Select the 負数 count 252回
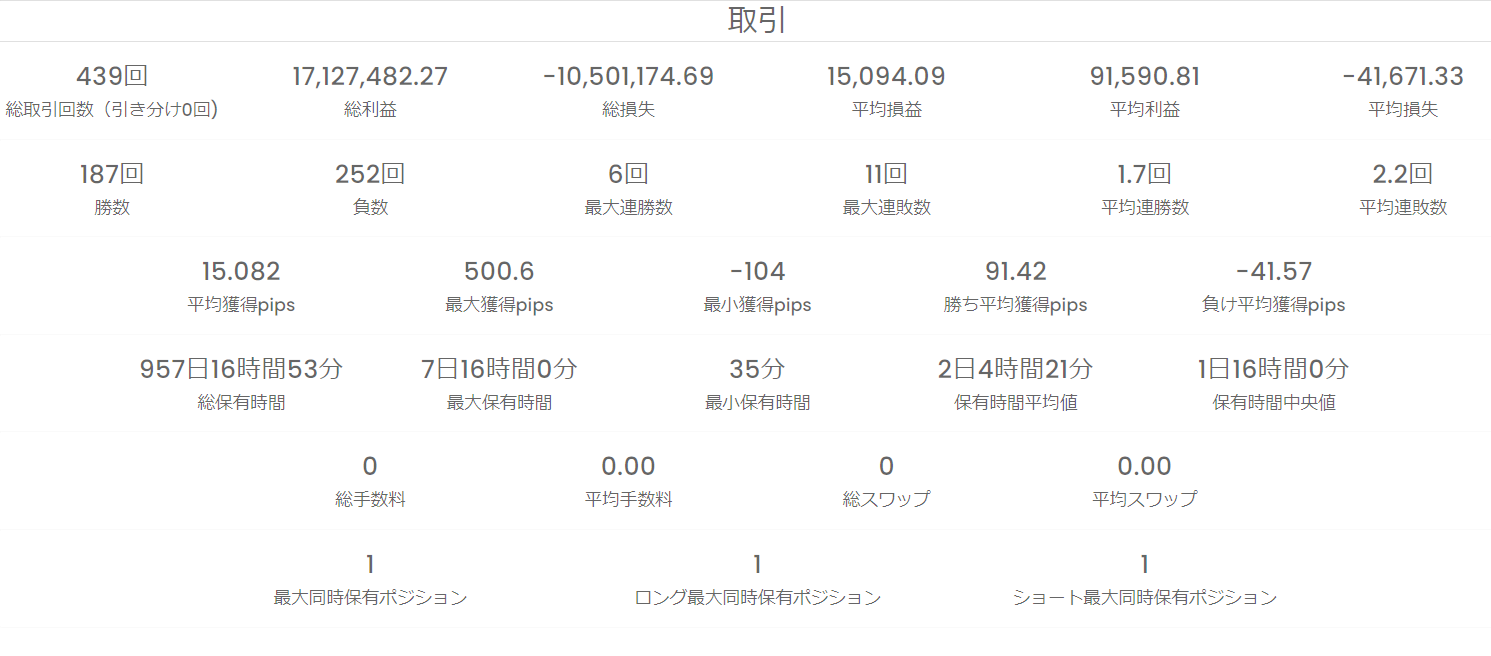The height and width of the screenshot is (656, 1491). click(370, 174)
